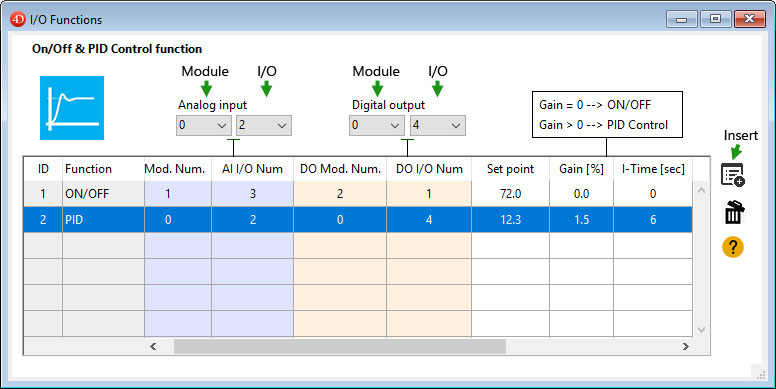Click the Insert function list icon
The image size is (776, 389).
point(733,175)
